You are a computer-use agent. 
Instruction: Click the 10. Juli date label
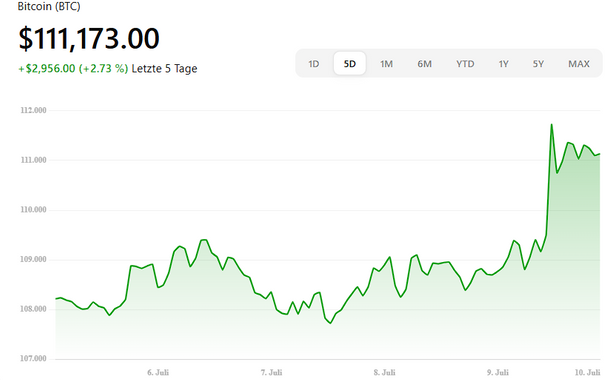587,373
